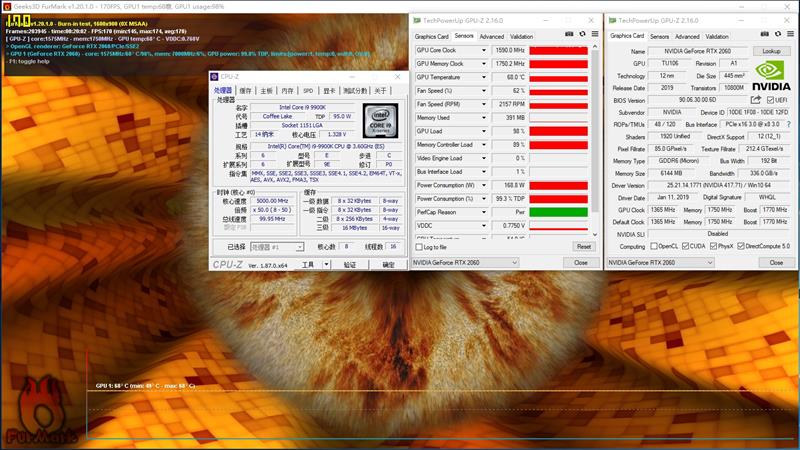Screen dimensions: 800x450
Task: Open the CPU-Z 显卡 tab
Action: tap(329, 90)
